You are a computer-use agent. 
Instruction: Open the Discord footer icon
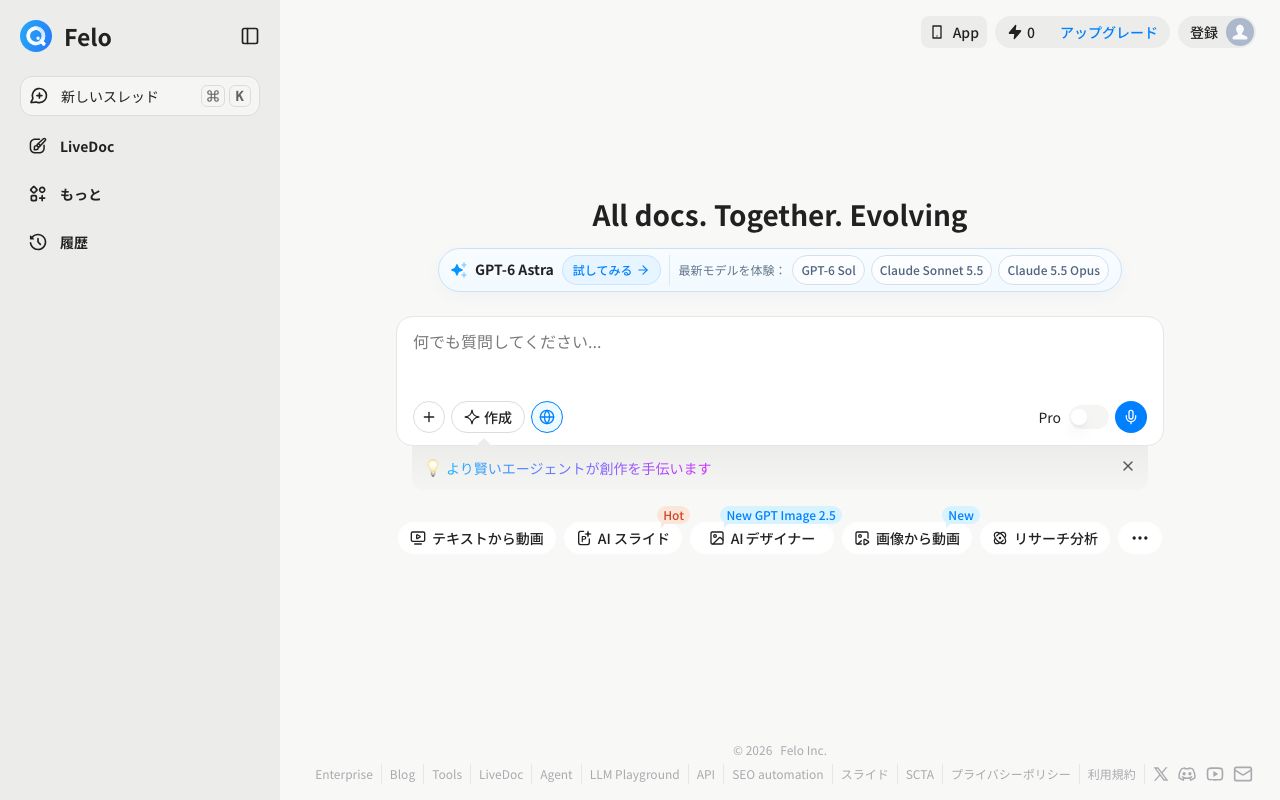pos(1187,774)
